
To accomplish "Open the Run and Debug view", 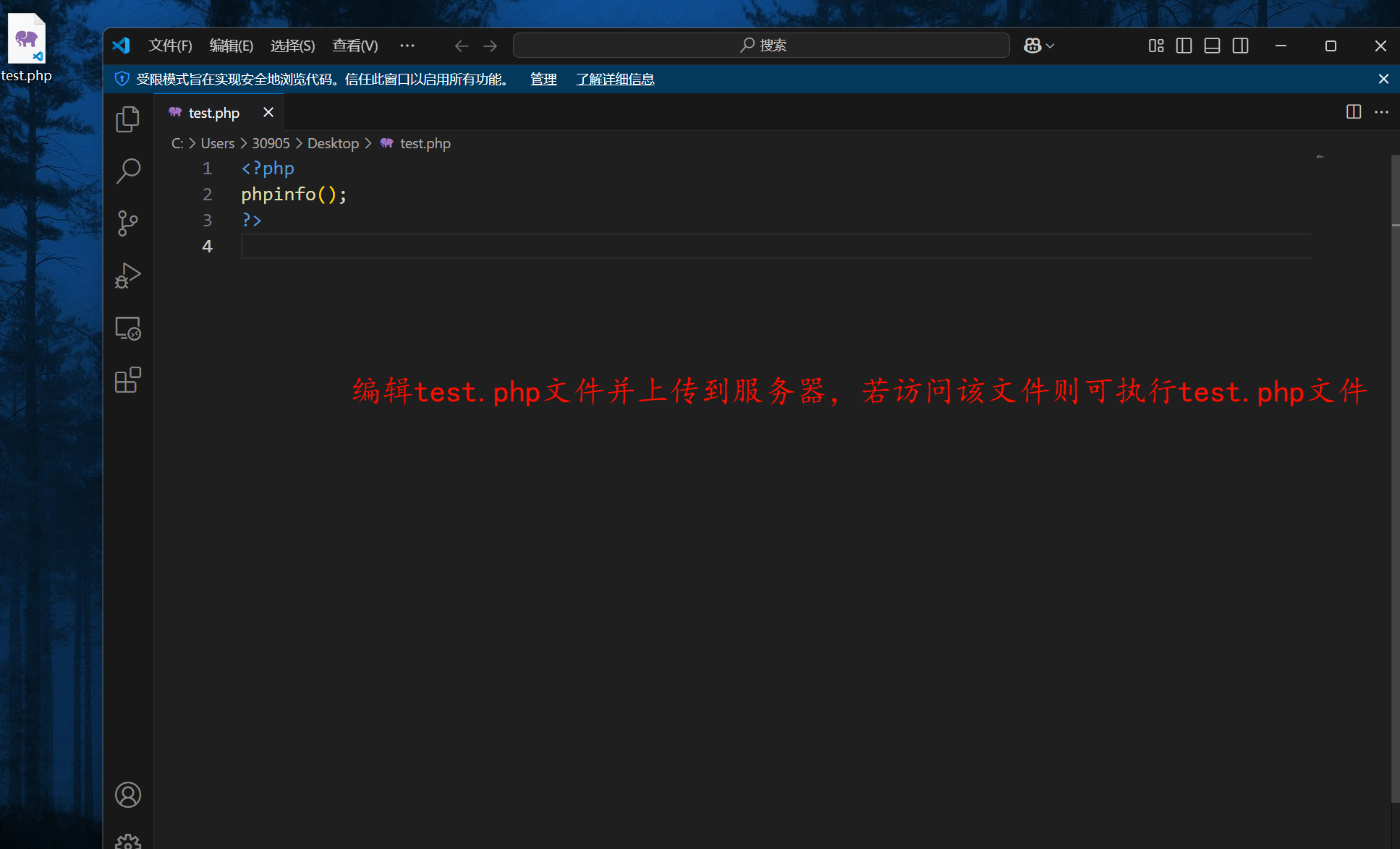I will tap(128, 276).
